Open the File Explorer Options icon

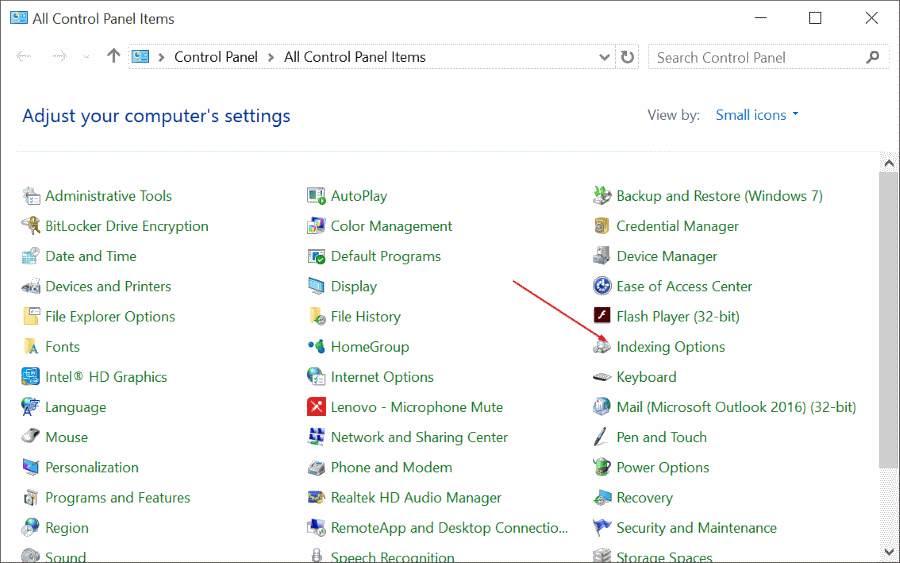tap(31, 317)
